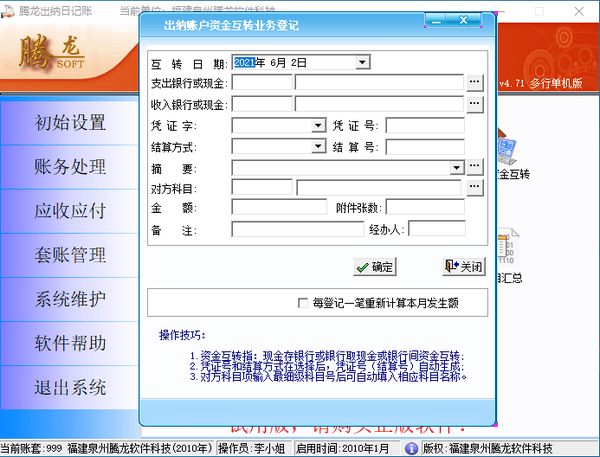Select 账务处理 from the sidebar menu

70,167
